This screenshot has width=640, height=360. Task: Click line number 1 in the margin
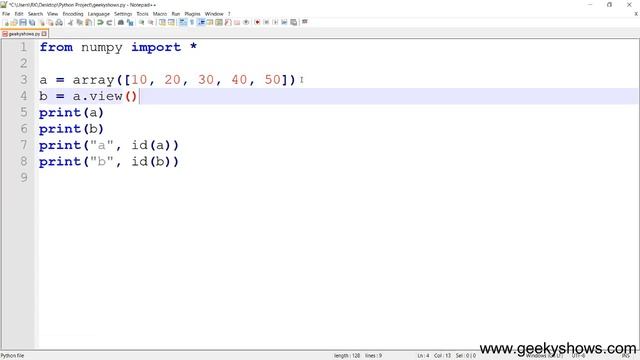point(24,47)
